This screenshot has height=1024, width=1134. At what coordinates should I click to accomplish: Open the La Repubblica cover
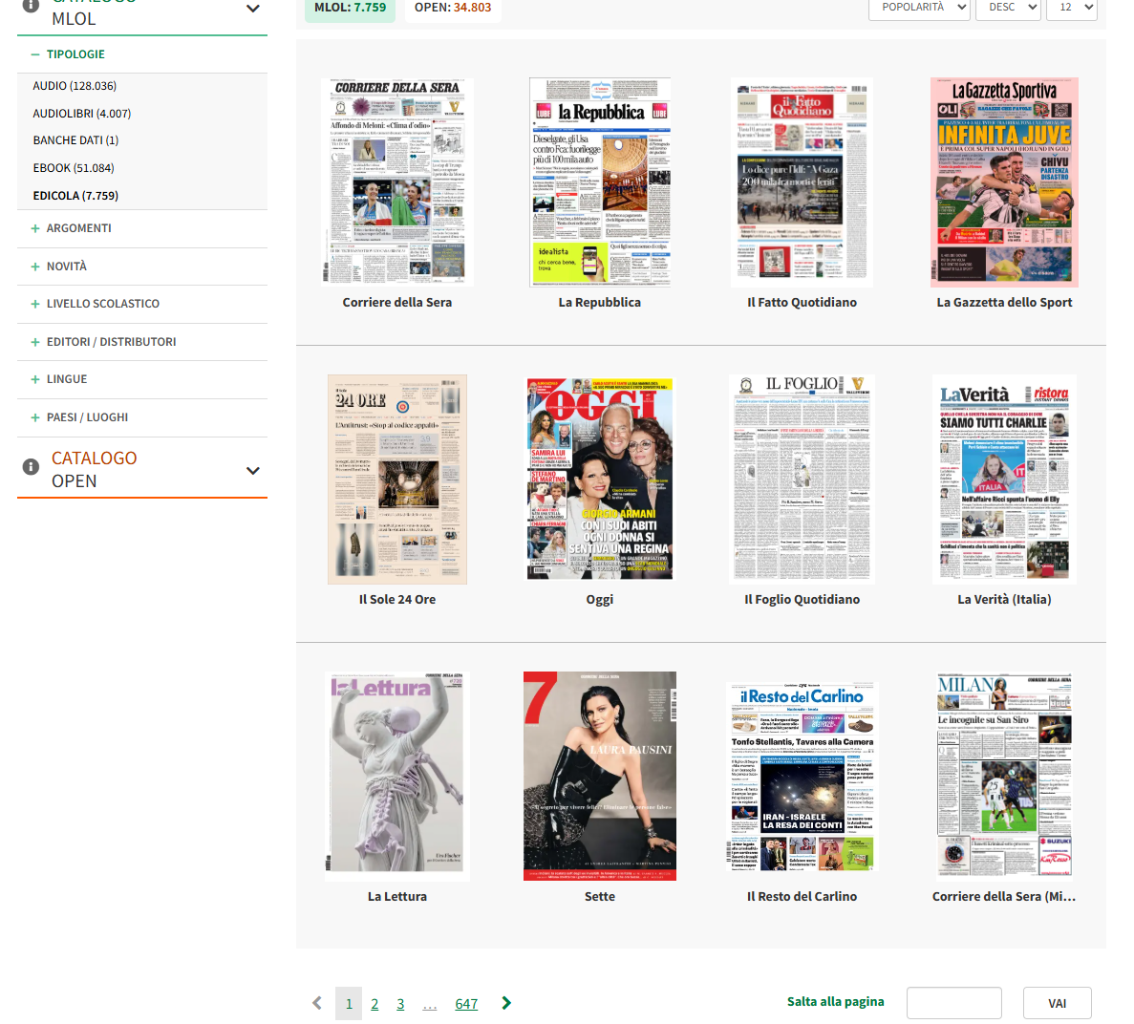click(x=600, y=182)
